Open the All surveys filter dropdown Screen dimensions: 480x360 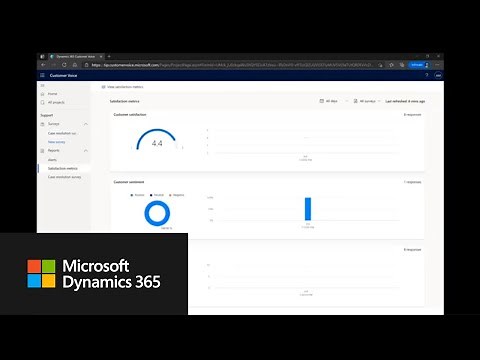tap(367, 101)
